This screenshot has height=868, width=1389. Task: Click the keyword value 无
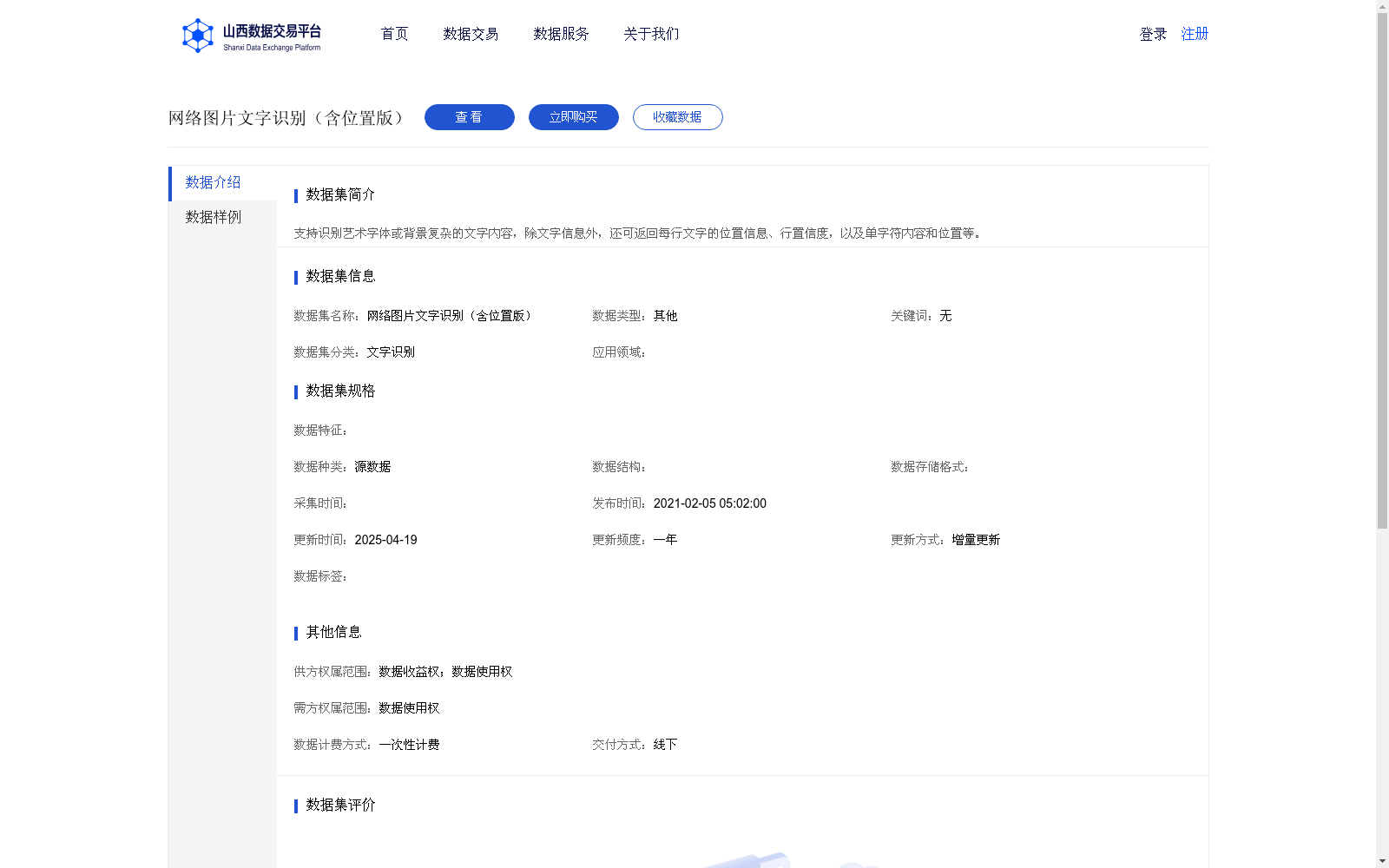tap(945, 316)
